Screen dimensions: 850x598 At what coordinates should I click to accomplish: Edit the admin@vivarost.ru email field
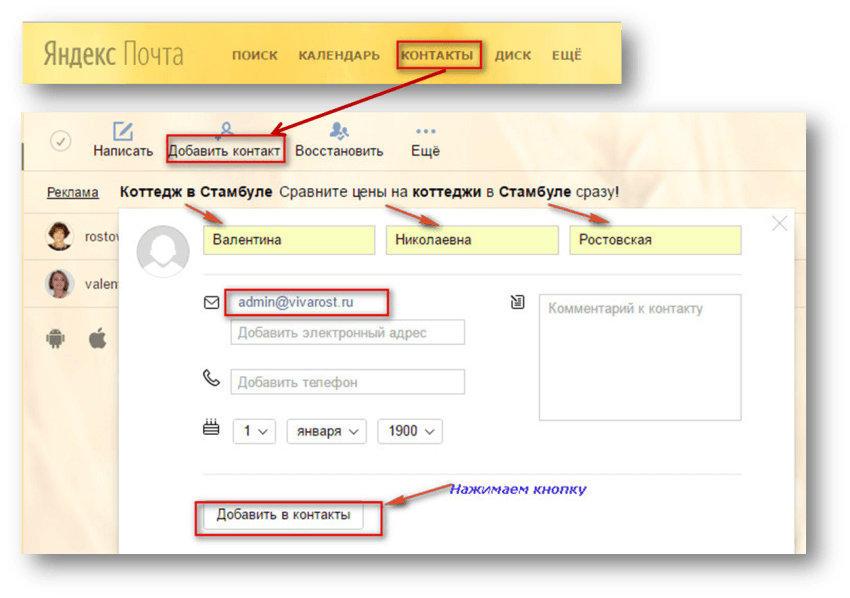click(x=307, y=303)
